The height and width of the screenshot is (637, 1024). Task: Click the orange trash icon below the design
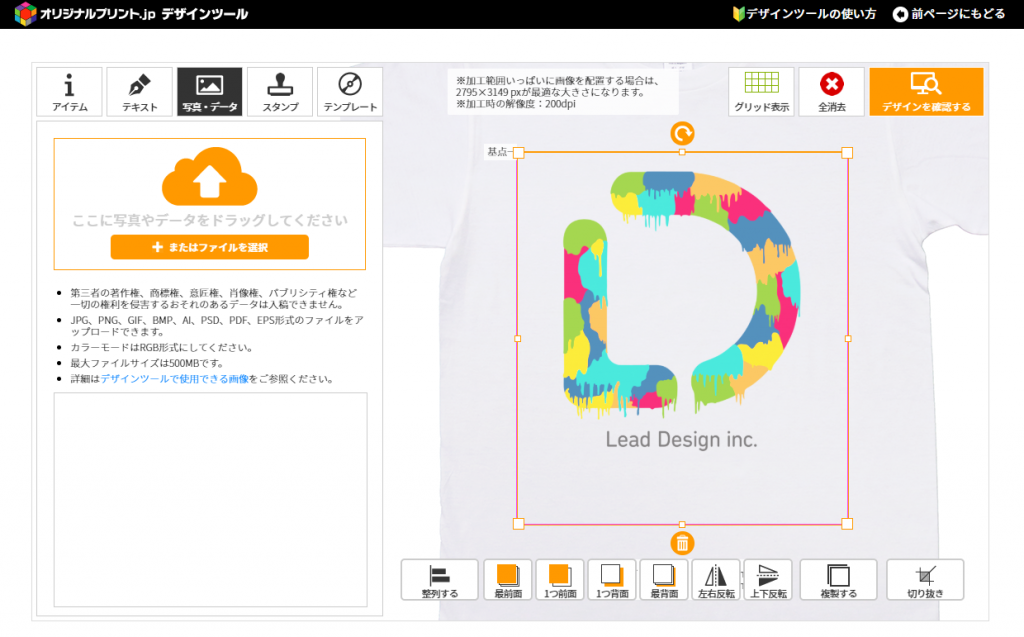[x=682, y=543]
